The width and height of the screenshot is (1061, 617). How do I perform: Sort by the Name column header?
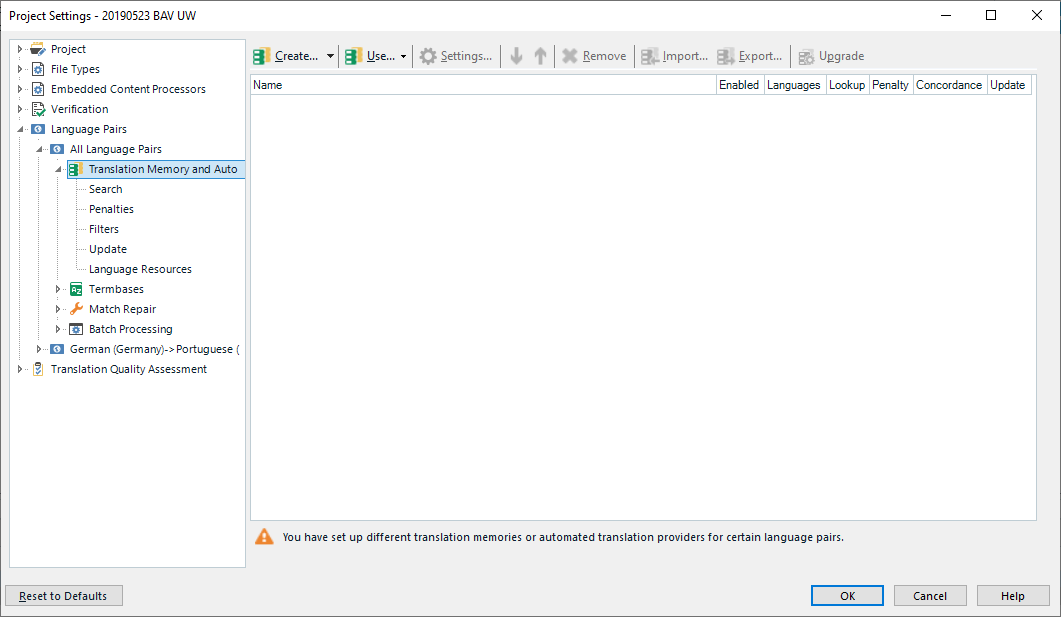[x=483, y=85]
